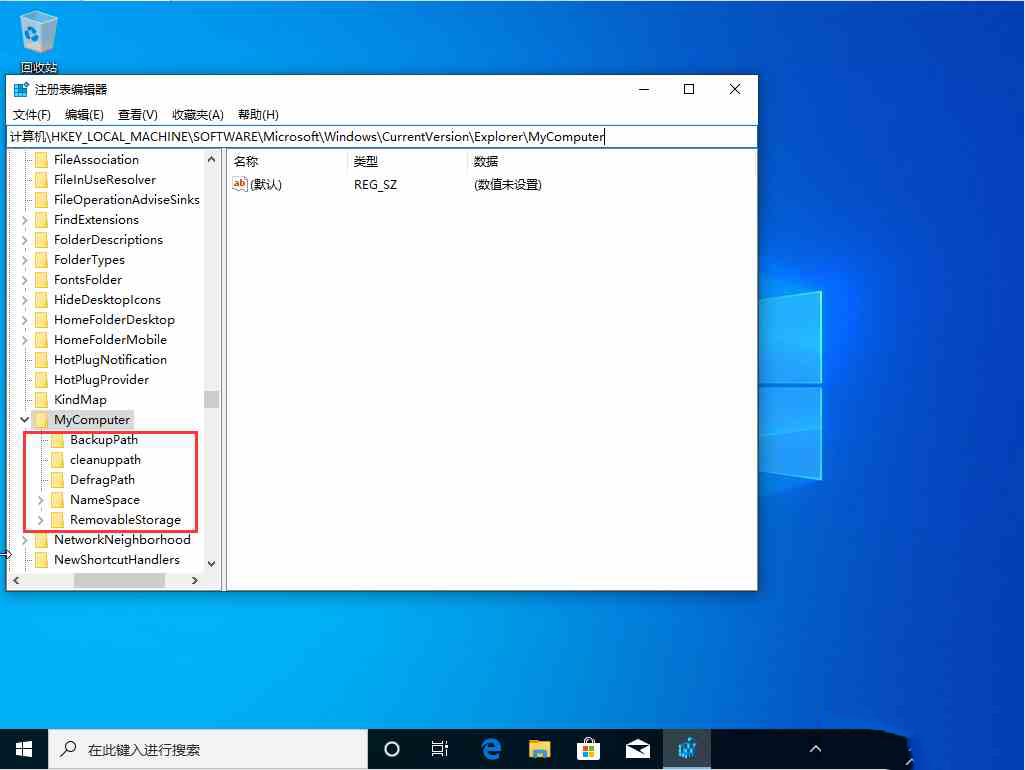This screenshot has height=770, width=1025.
Task: Click tree horizontal scroll right arrow
Action: click(x=194, y=580)
